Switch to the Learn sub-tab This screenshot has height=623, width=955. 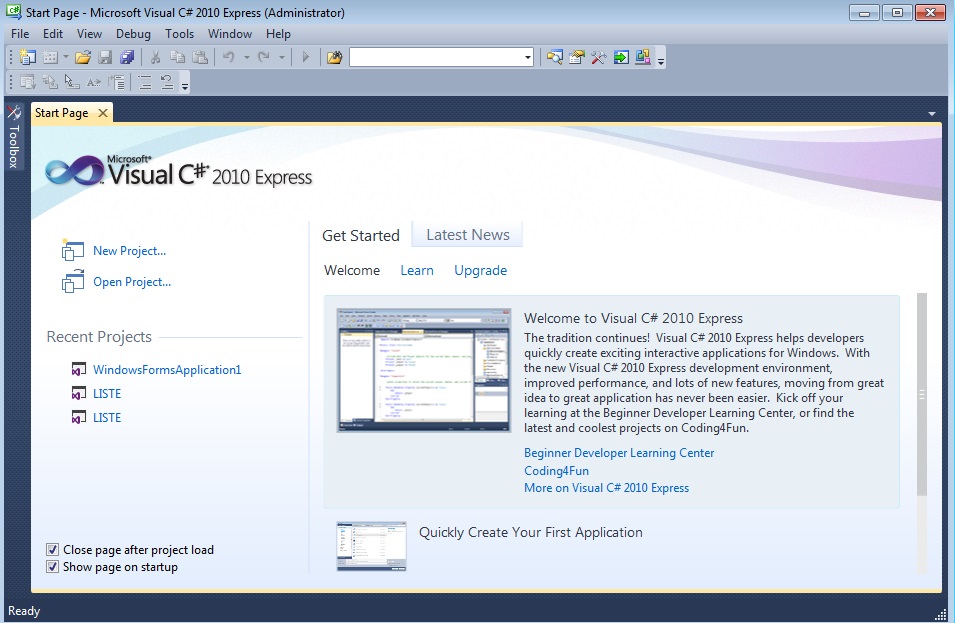(417, 270)
